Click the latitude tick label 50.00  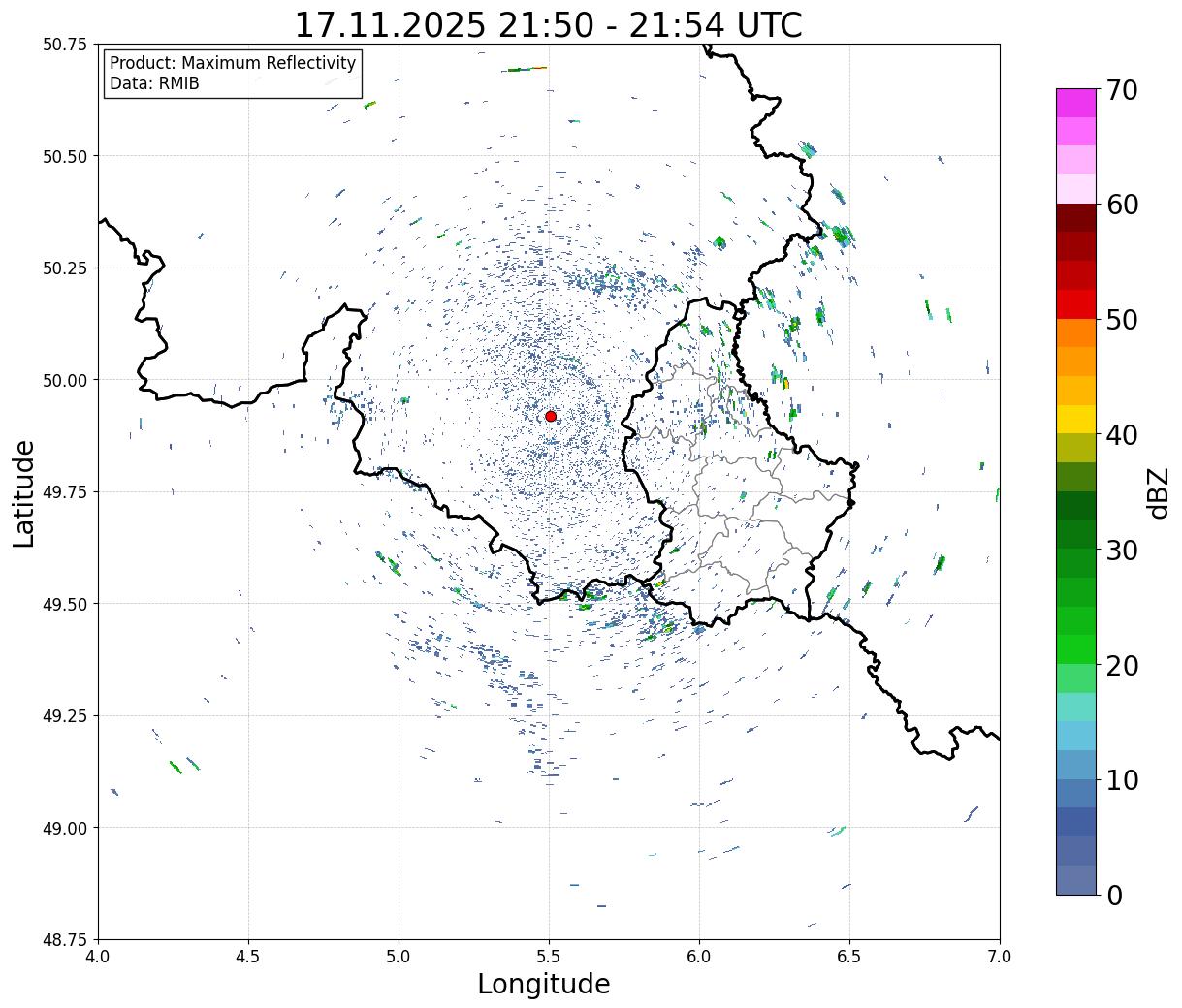click(65, 380)
